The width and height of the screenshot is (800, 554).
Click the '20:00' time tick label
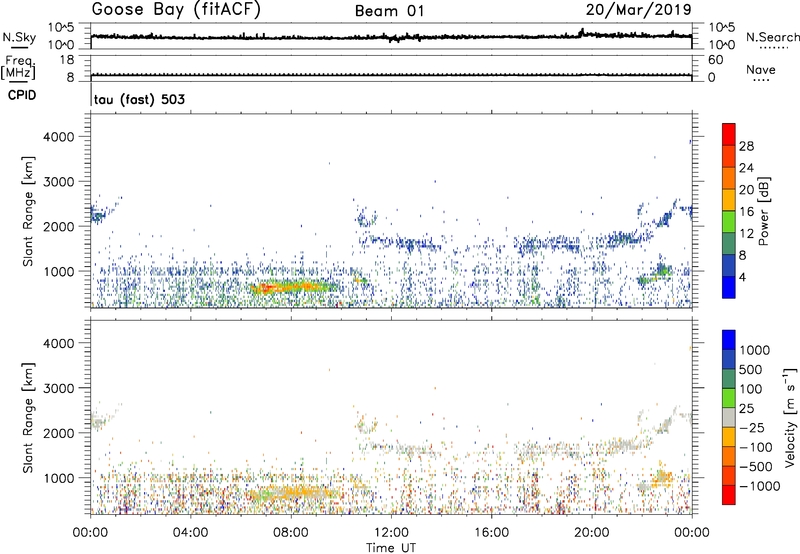point(592,533)
